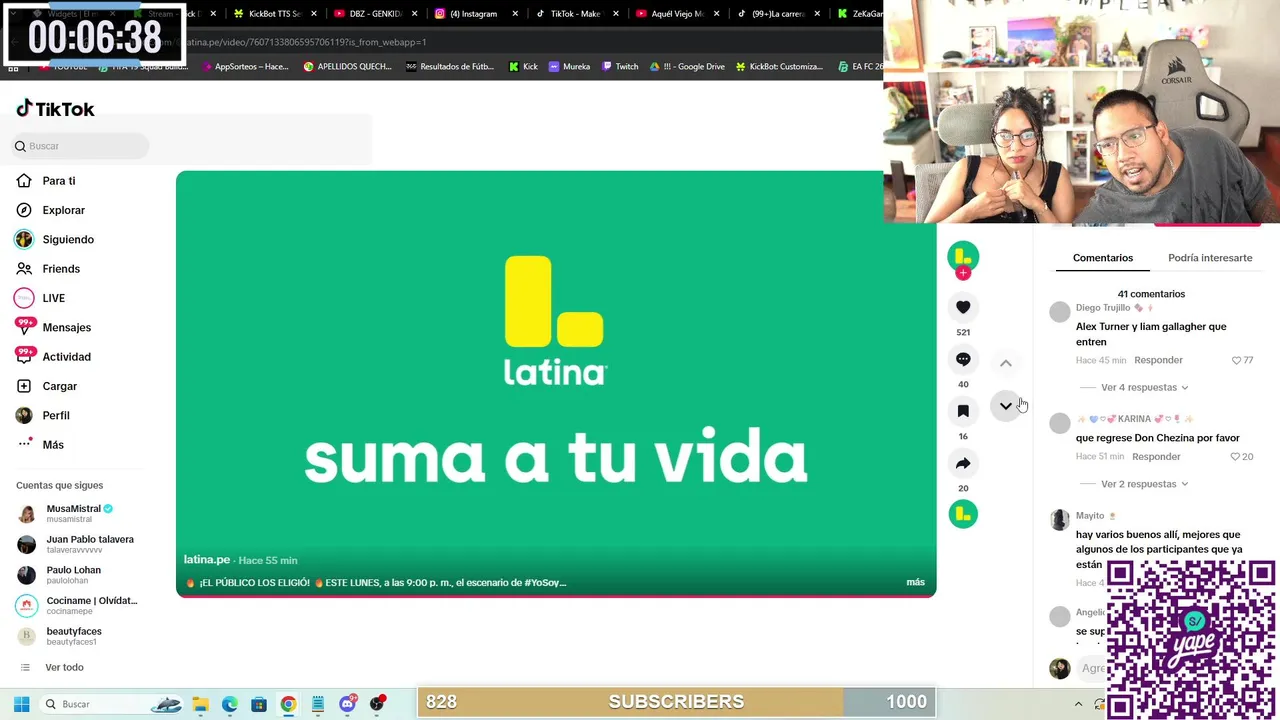Open Windows Start menu
This screenshot has width=1280, height=720.
tap(21, 704)
